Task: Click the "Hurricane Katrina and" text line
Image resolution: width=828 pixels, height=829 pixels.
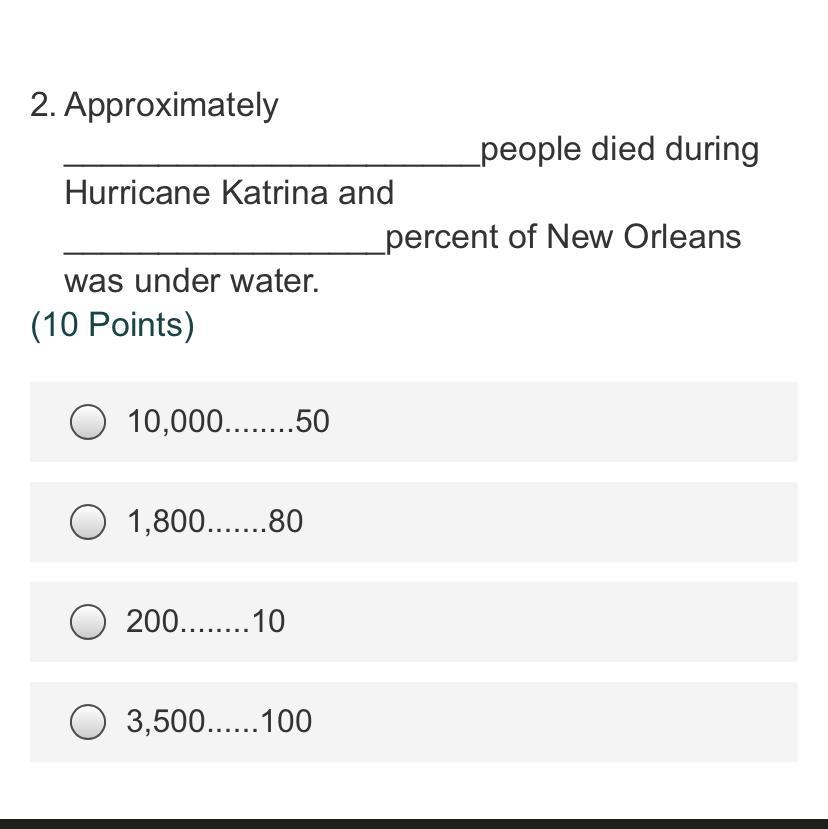Action: pos(229,193)
